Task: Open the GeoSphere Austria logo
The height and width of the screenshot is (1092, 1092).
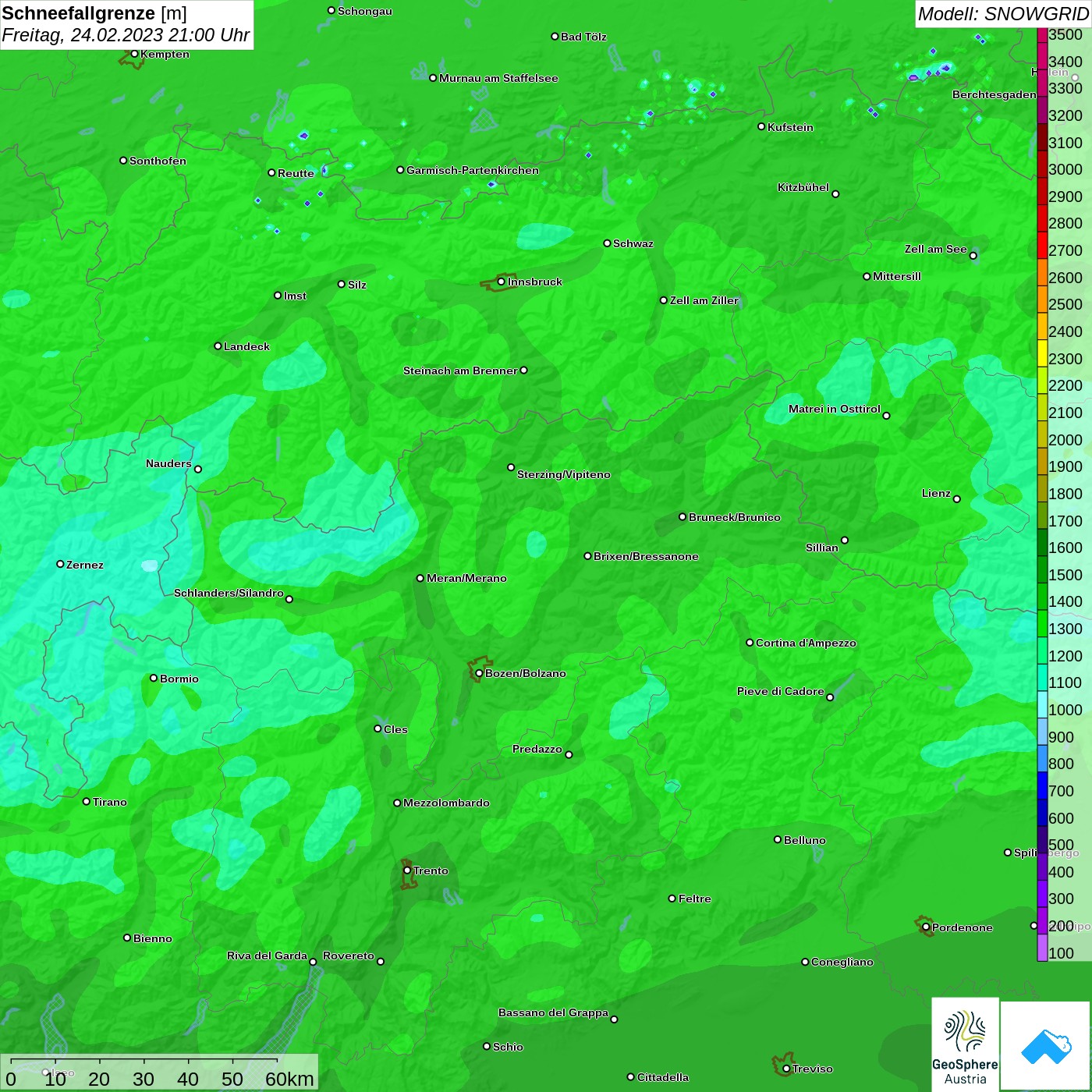Action: 965,1045
